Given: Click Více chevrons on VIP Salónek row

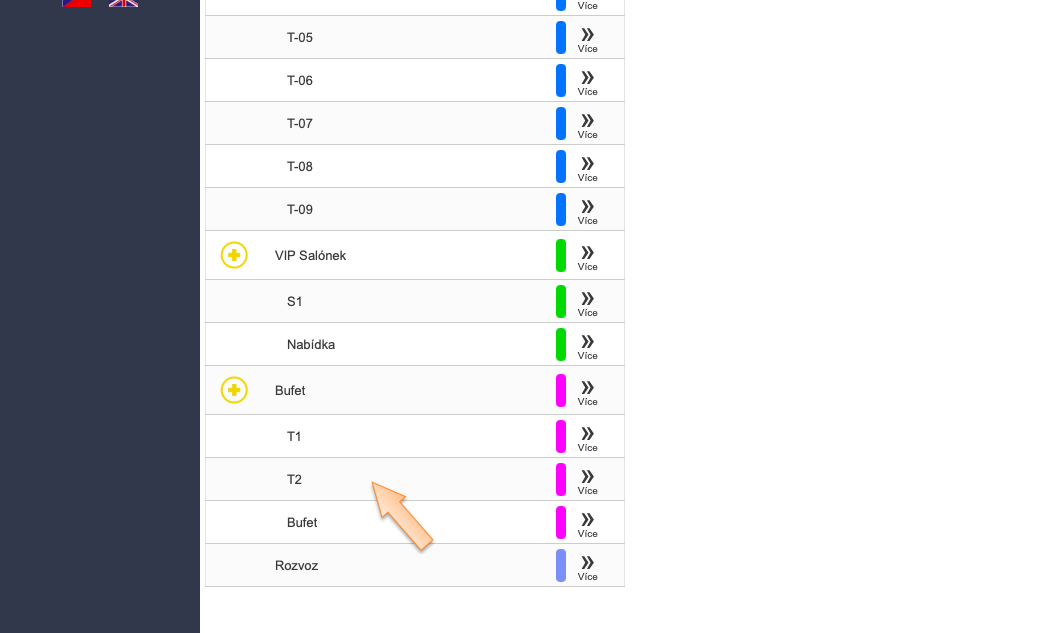Looking at the screenshot, I should 587,257.
